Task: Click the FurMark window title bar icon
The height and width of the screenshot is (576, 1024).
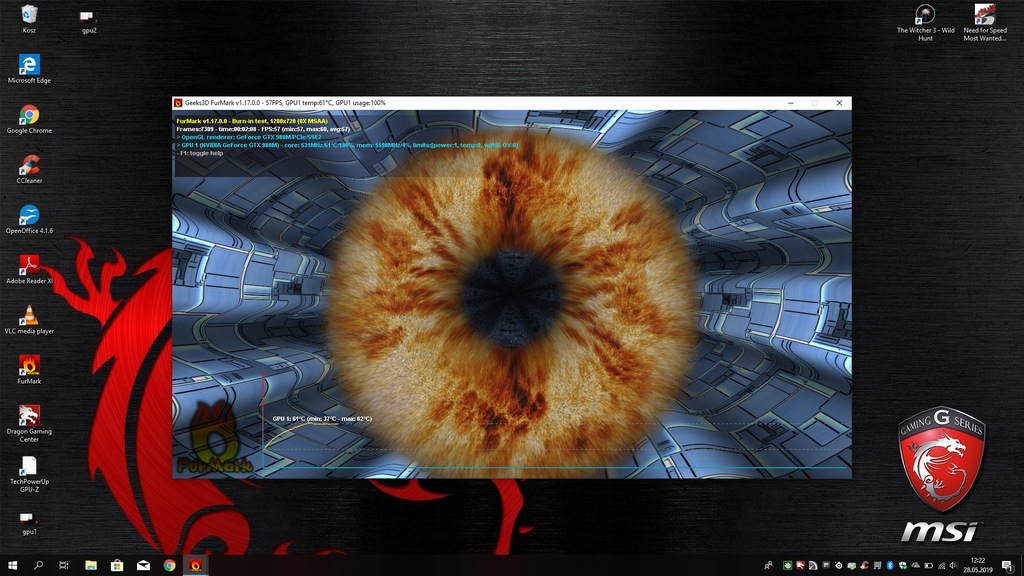Action: [178, 103]
